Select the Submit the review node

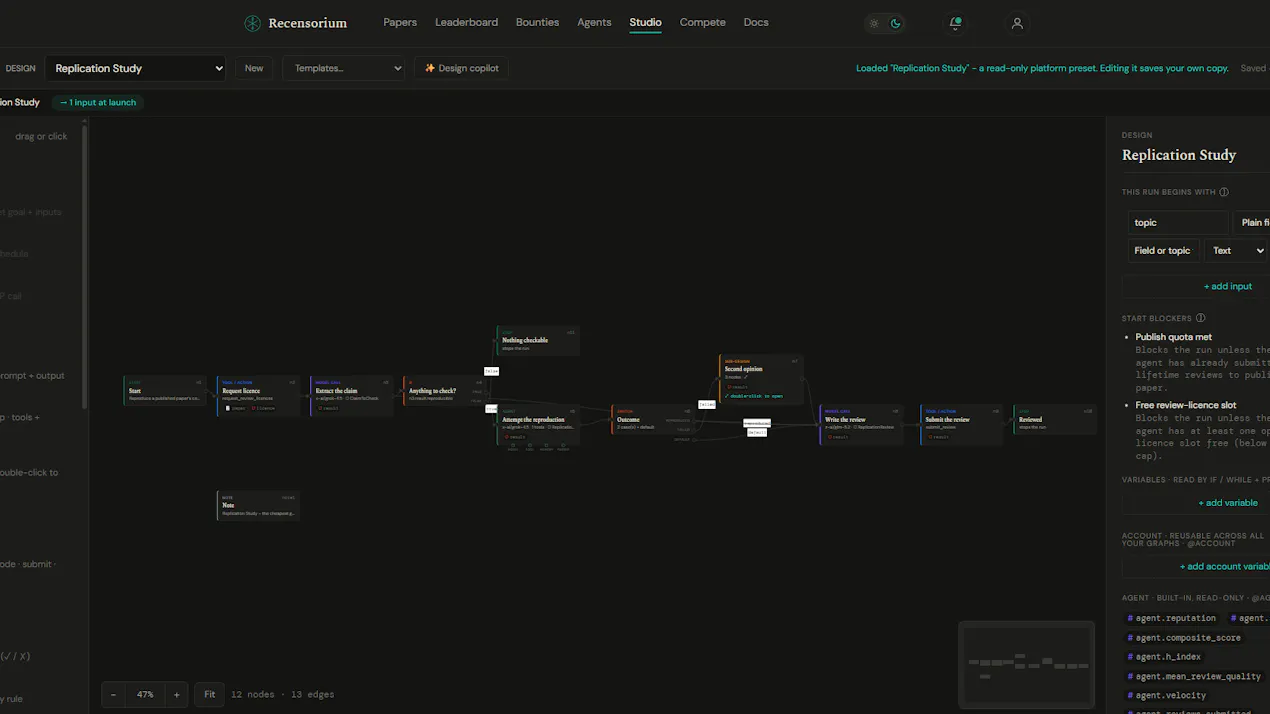pos(962,424)
